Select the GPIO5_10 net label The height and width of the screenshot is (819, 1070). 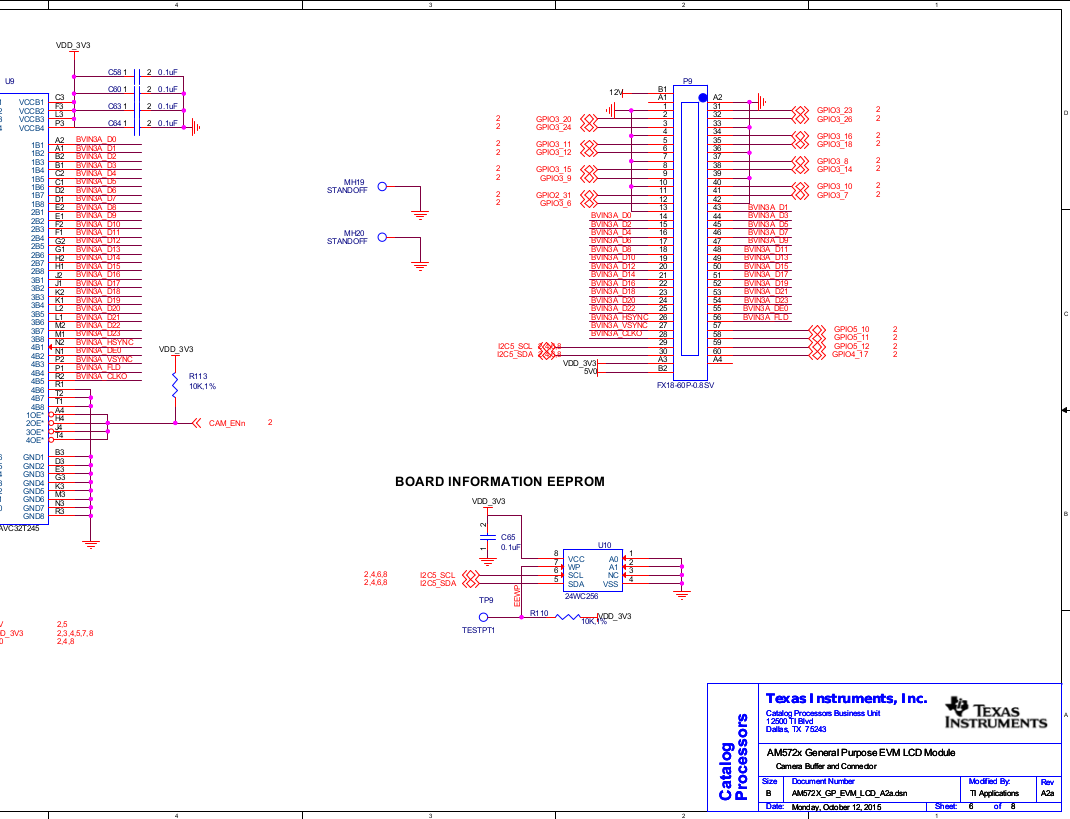tap(852, 329)
